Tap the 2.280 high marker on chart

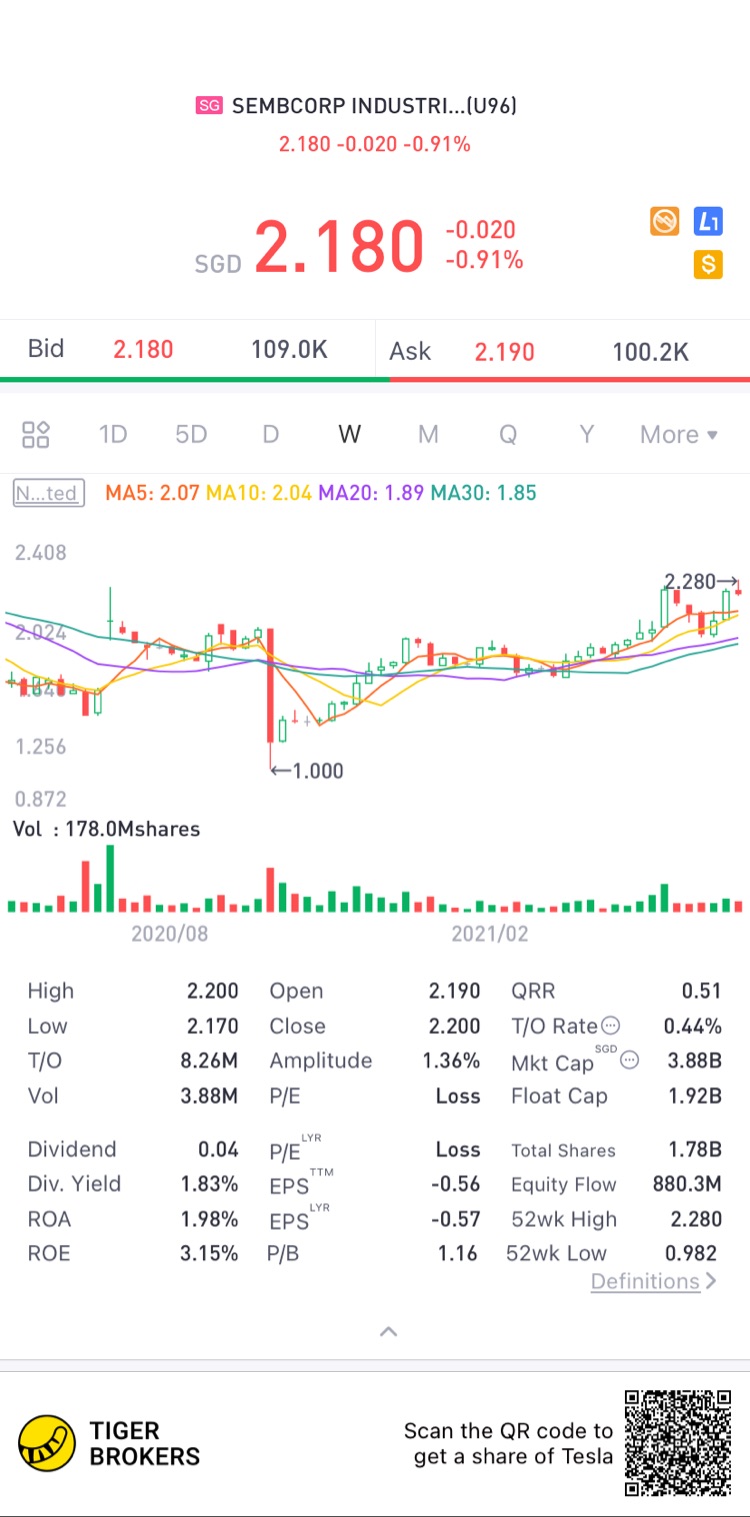point(701,581)
